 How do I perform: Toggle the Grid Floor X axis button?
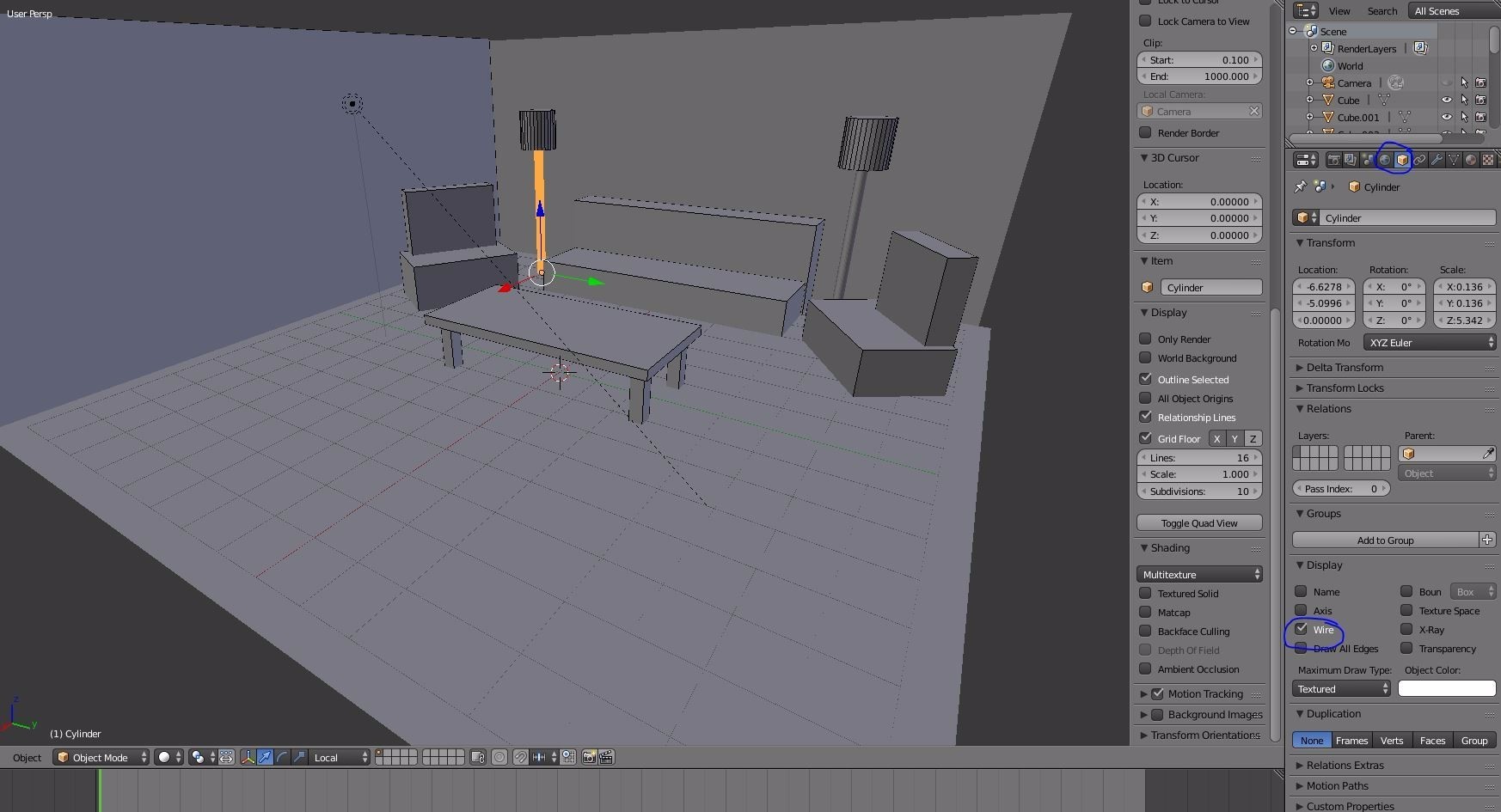click(x=1216, y=438)
